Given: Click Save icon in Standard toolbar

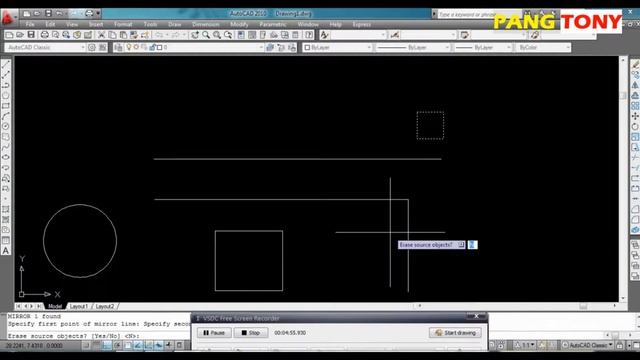Looking at the screenshot, I should tap(31, 35).
